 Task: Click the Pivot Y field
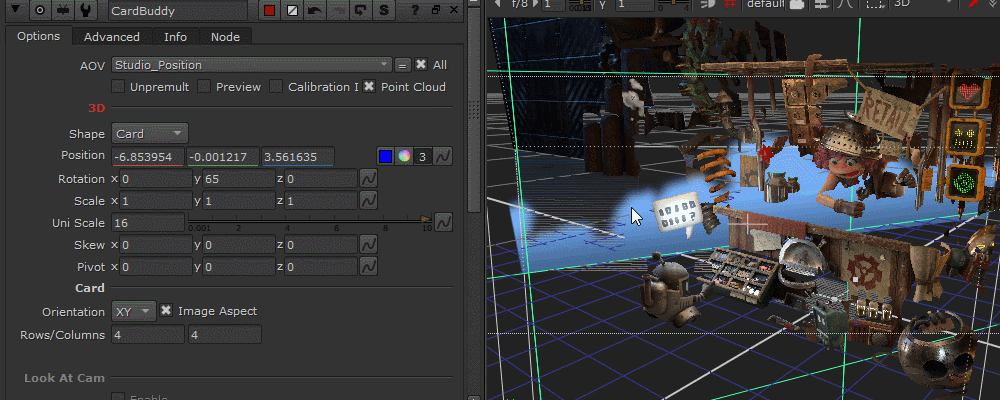(239, 267)
